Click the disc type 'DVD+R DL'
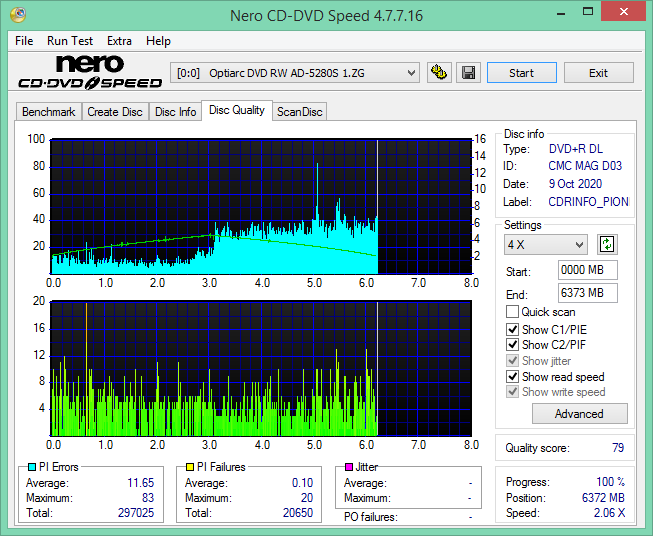This screenshot has height=536, width=653. tap(576, 149)
